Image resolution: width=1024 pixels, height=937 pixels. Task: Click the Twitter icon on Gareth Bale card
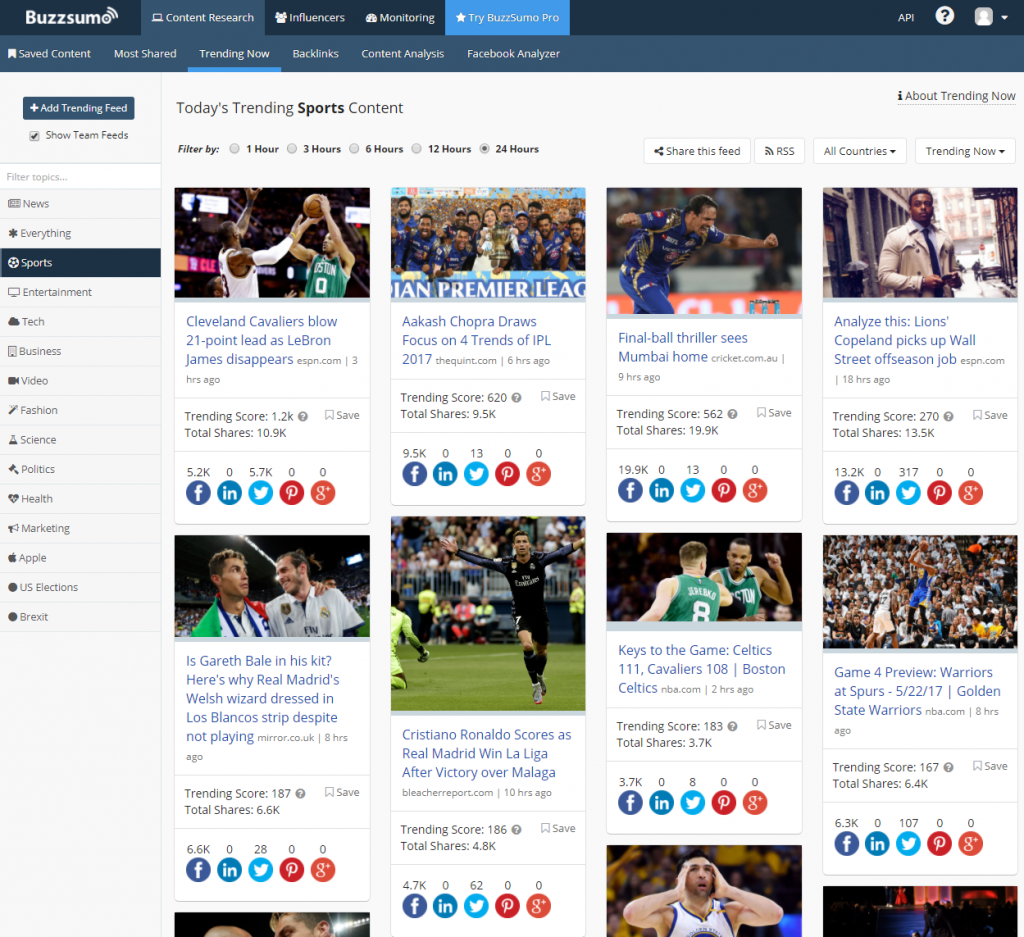point(261,870)
